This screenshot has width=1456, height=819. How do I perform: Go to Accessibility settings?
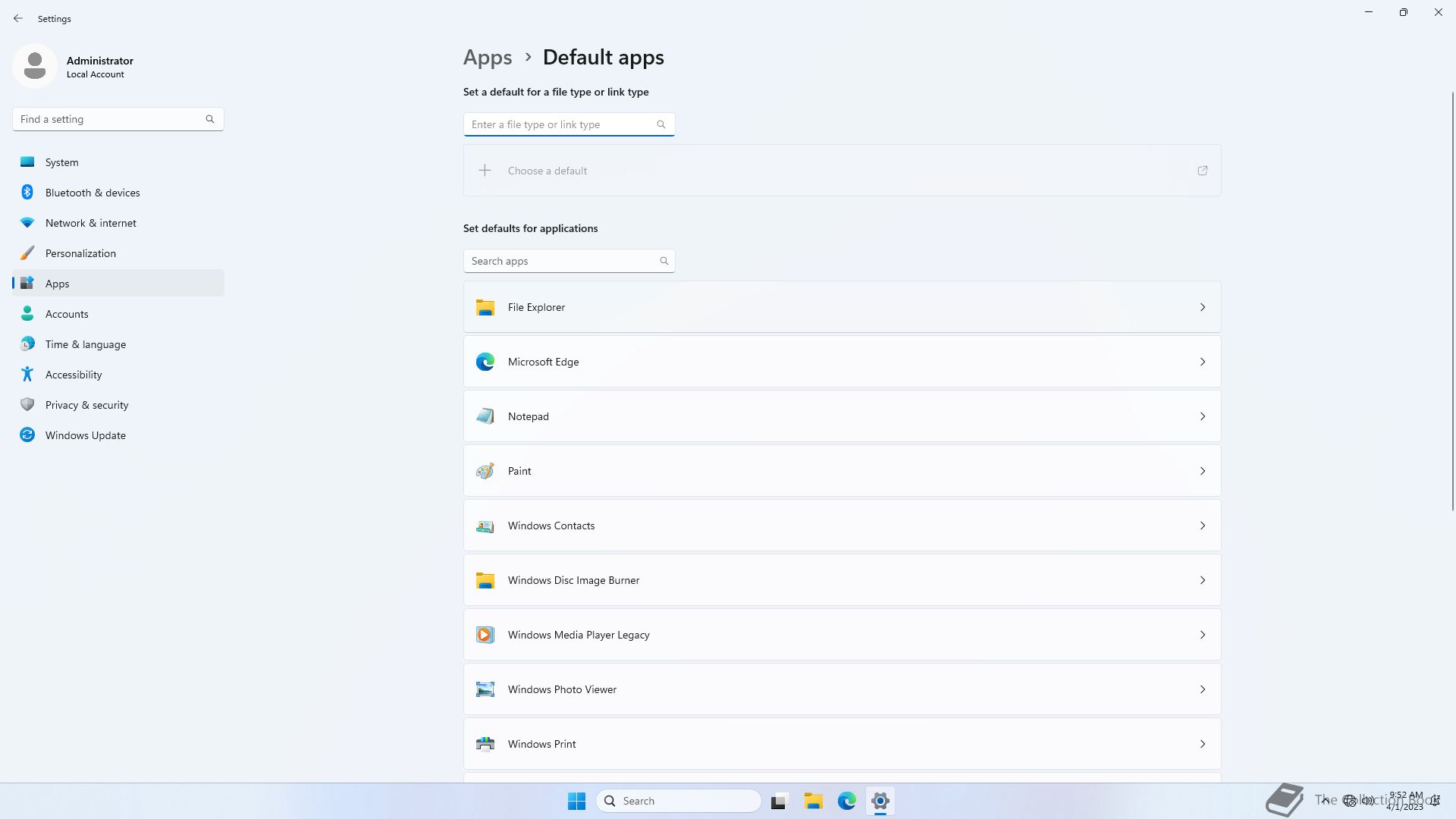click(118, 375)
